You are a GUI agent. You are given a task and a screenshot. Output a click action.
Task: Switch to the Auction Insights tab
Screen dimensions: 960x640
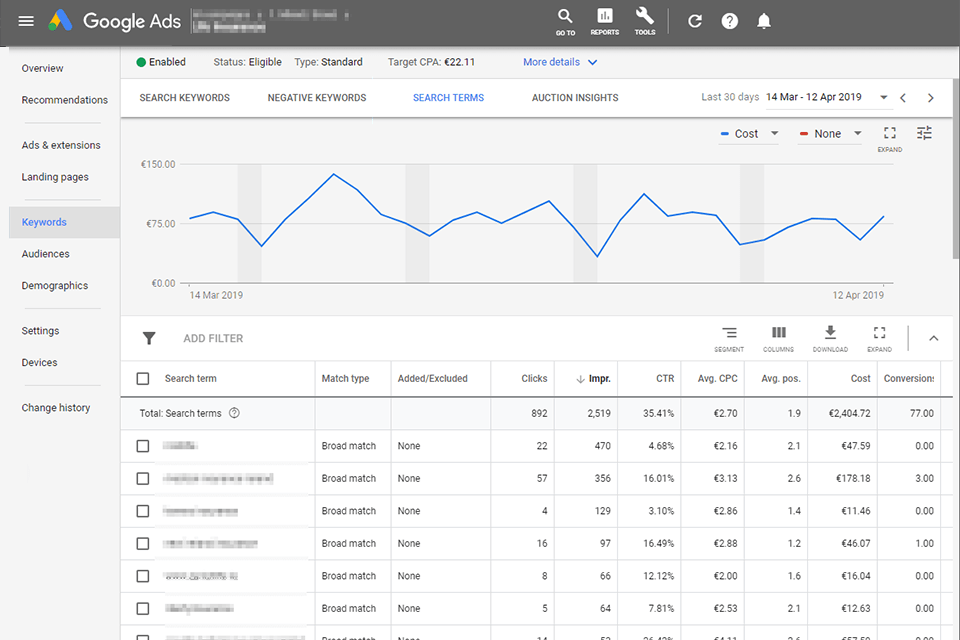pyautogui.click(x=575, y=98)
